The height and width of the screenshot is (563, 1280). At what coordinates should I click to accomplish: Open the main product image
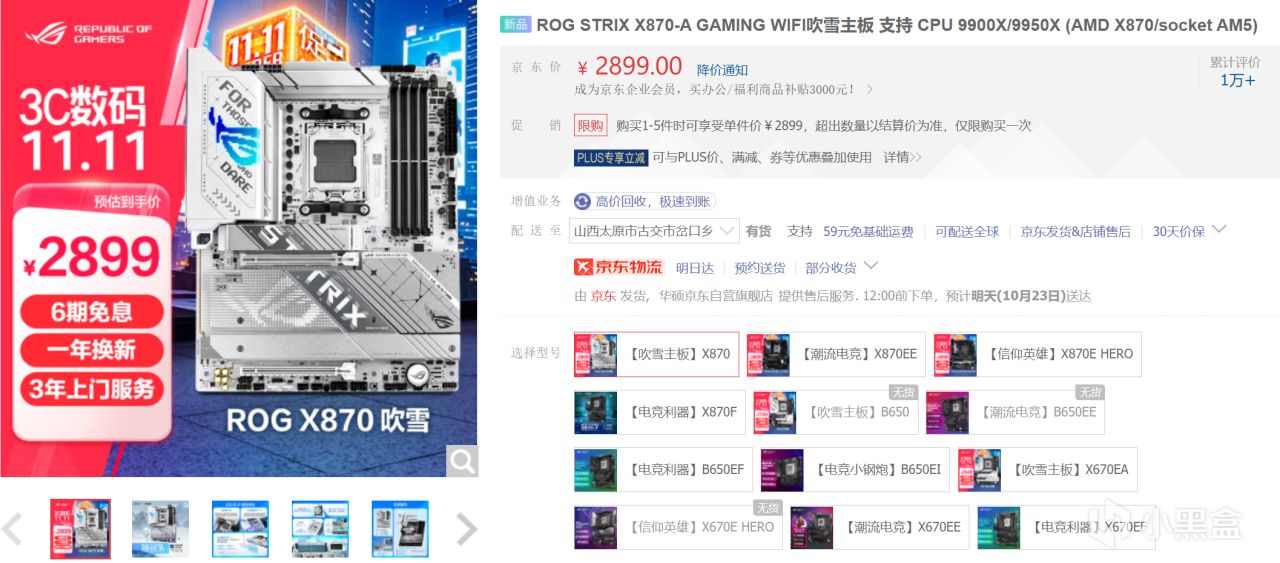pos(239,238)
